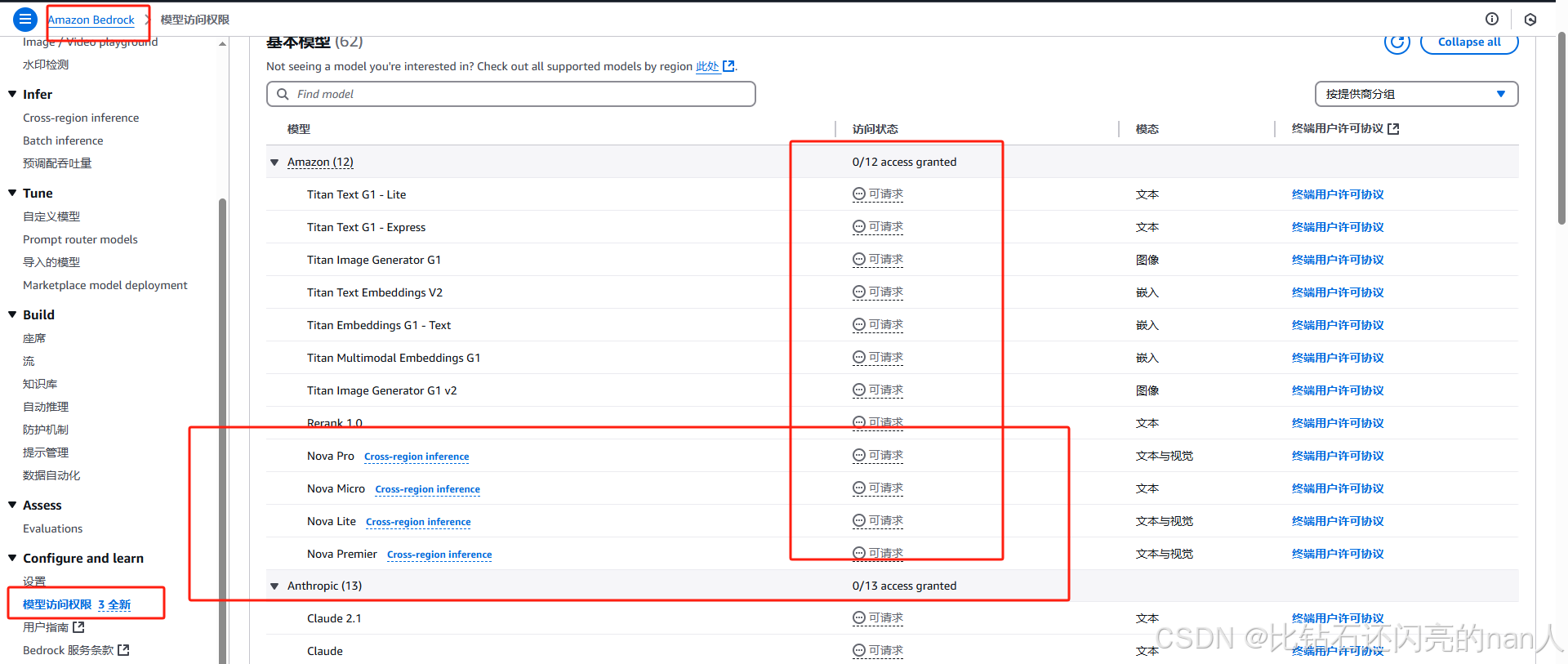Click Cross-region inference link for Nova Lite
Viewport: 1568px width, 664px height.
point(418,522)
